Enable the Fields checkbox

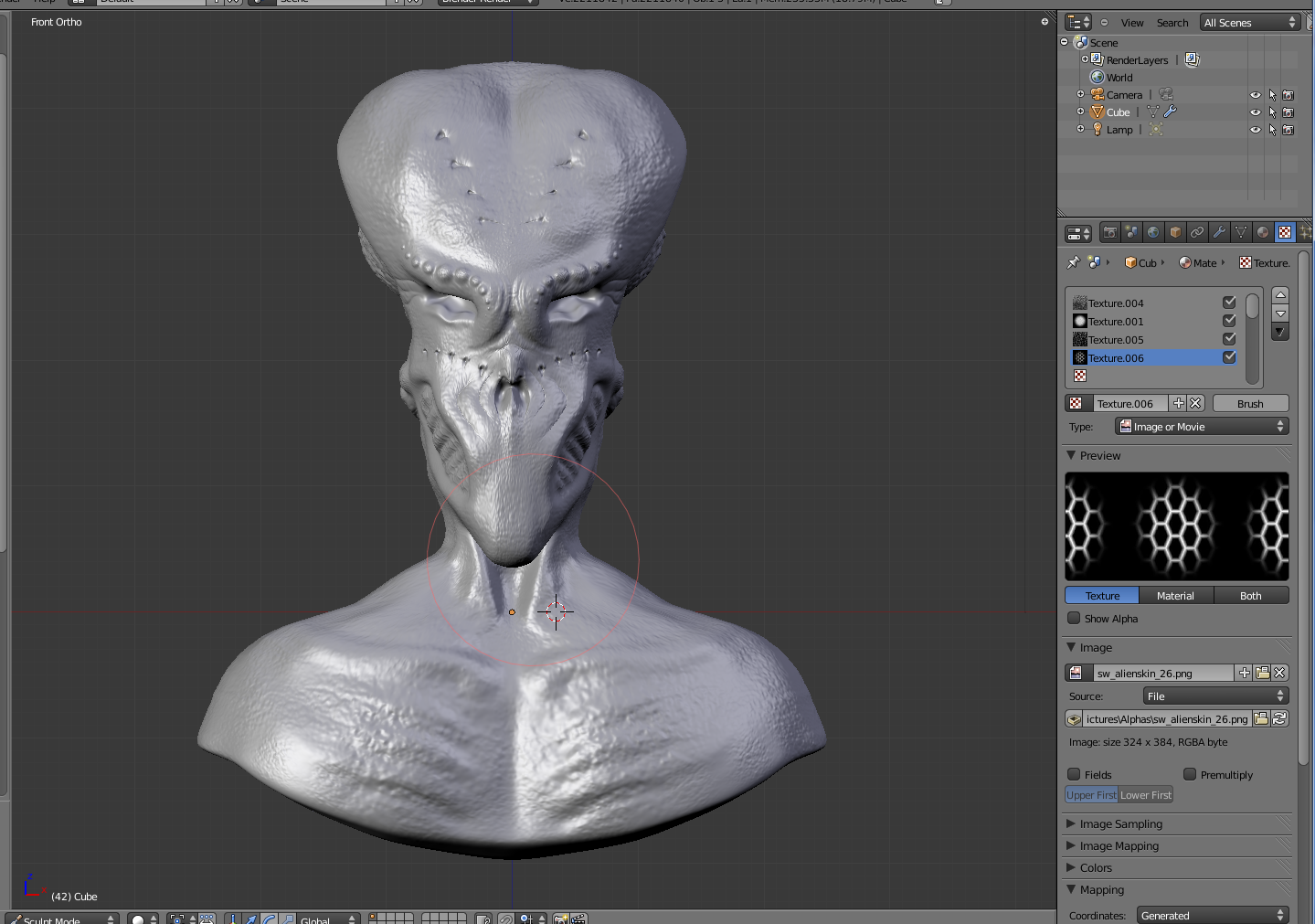point(1074,774)
